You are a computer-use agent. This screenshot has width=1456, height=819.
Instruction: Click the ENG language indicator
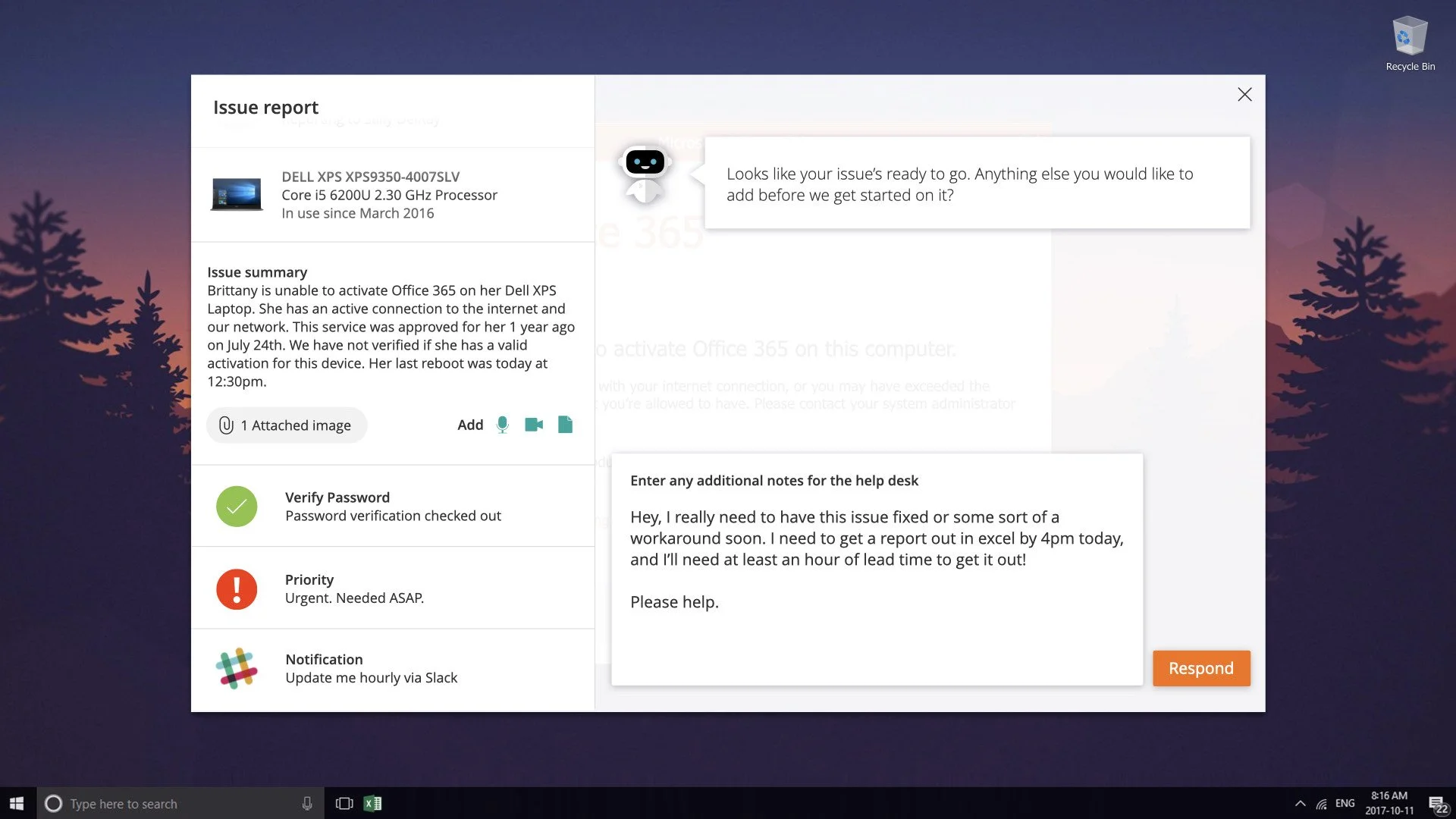click(1345, 803)
